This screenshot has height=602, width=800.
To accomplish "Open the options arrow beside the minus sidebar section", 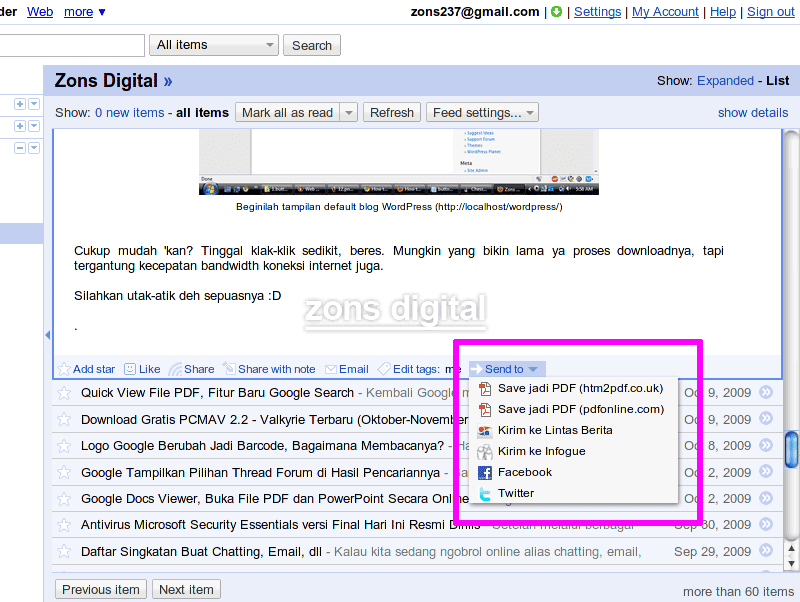I will [34, 148].
